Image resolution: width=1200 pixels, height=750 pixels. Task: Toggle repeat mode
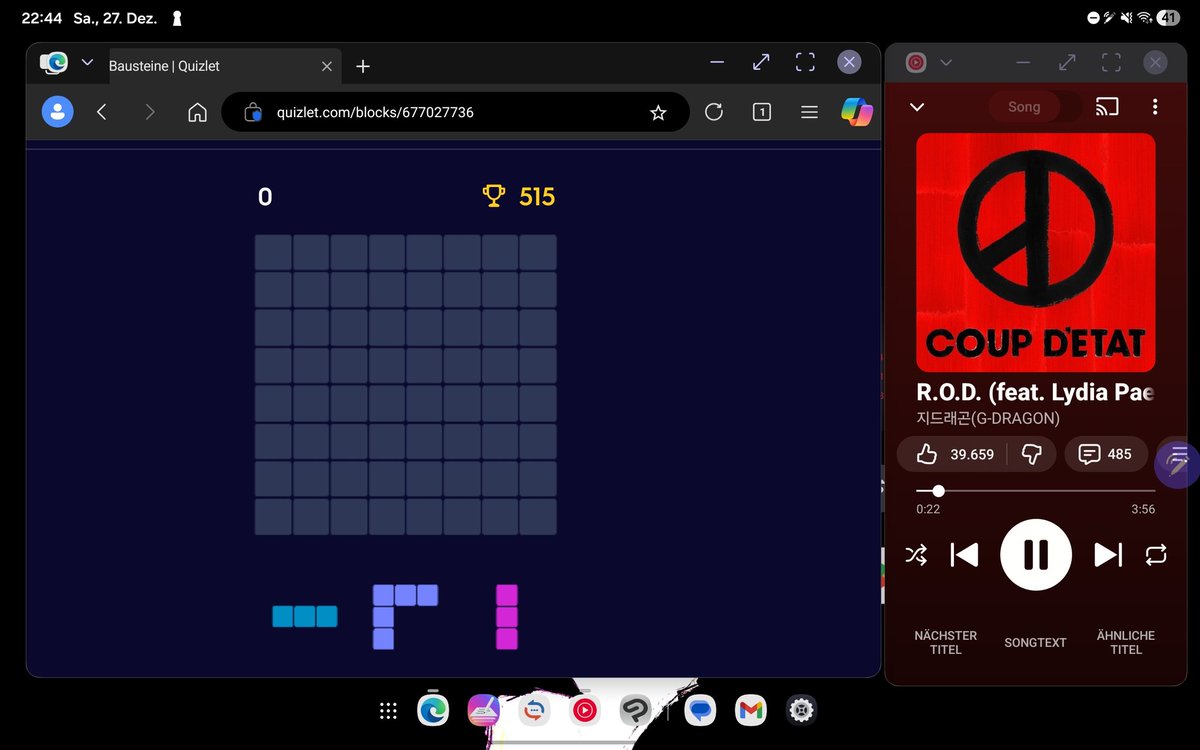pos(1156,555)
